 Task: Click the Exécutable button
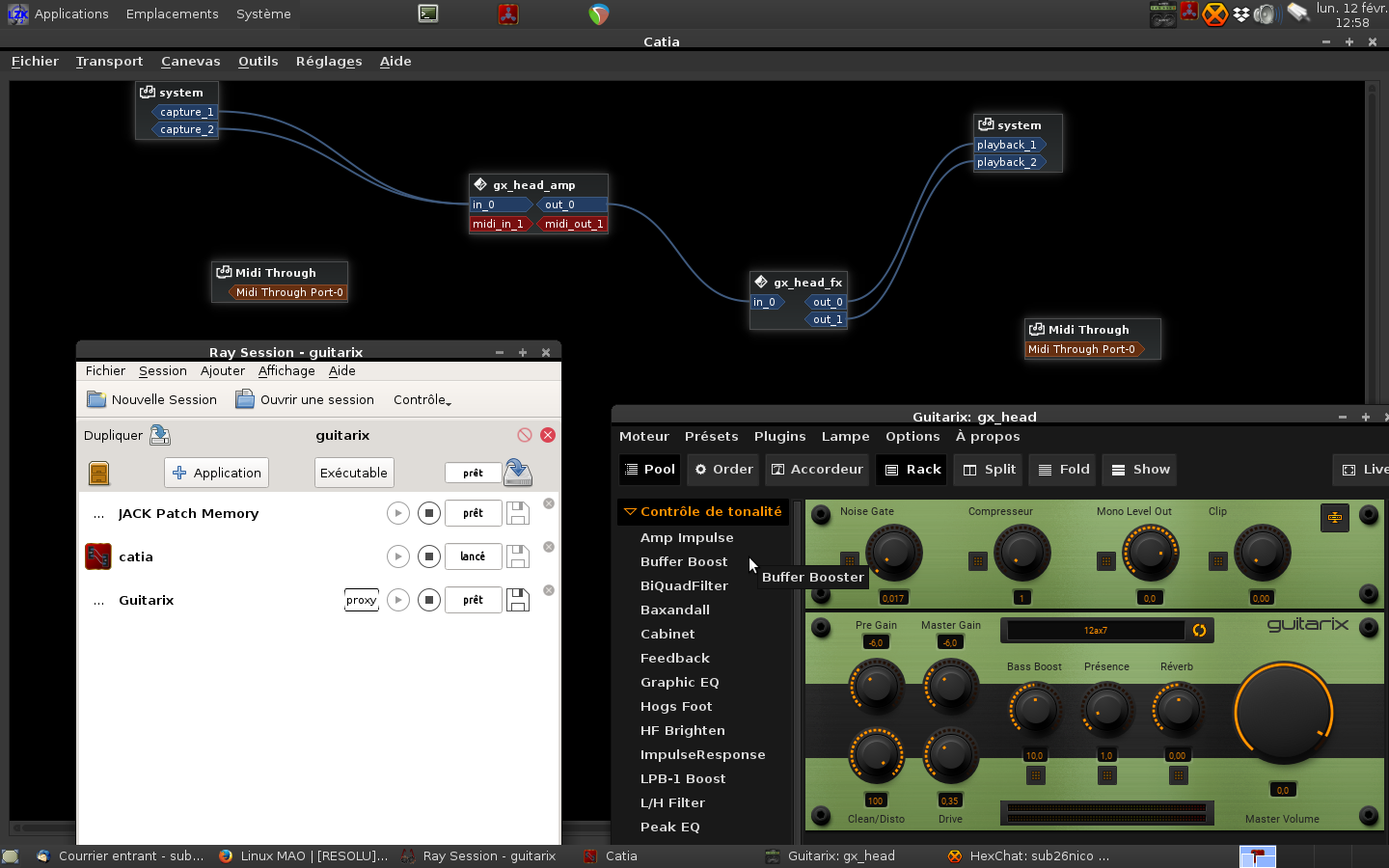tap(354, 473)
